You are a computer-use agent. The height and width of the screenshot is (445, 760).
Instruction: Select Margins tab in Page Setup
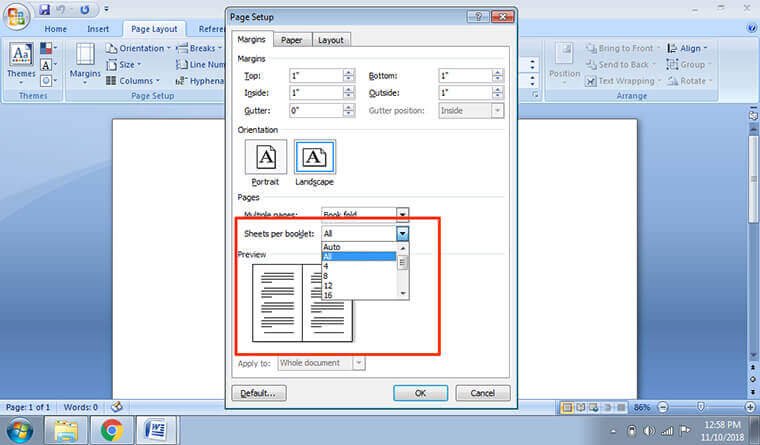tap(252, 39)
